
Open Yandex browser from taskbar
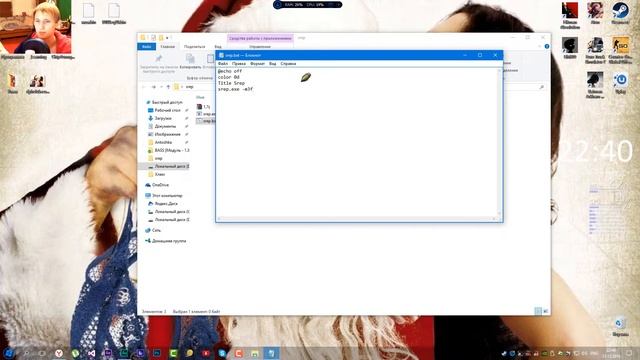coord(59,353)
